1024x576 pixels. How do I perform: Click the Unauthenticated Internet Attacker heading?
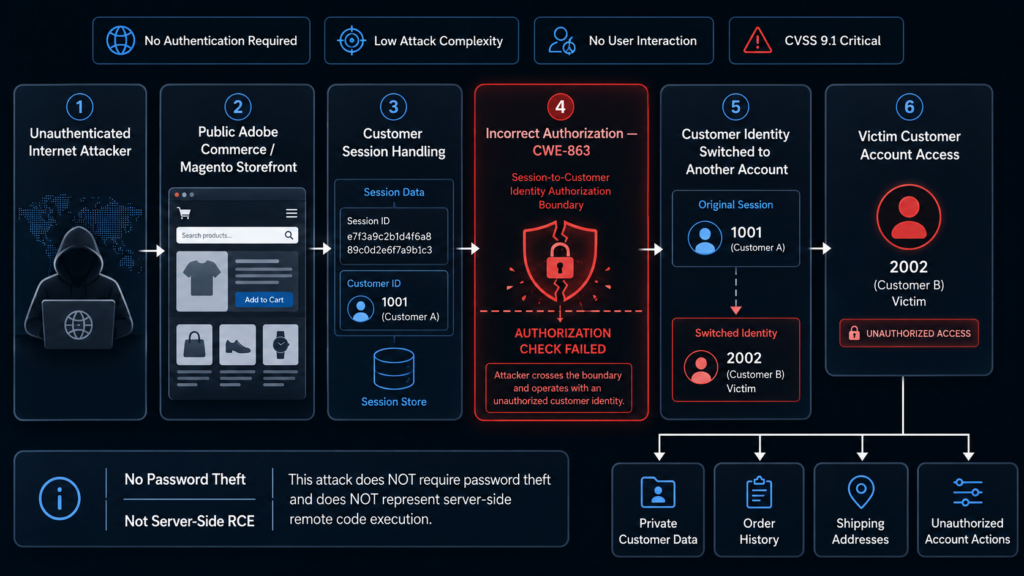click(x=80, y=142)
